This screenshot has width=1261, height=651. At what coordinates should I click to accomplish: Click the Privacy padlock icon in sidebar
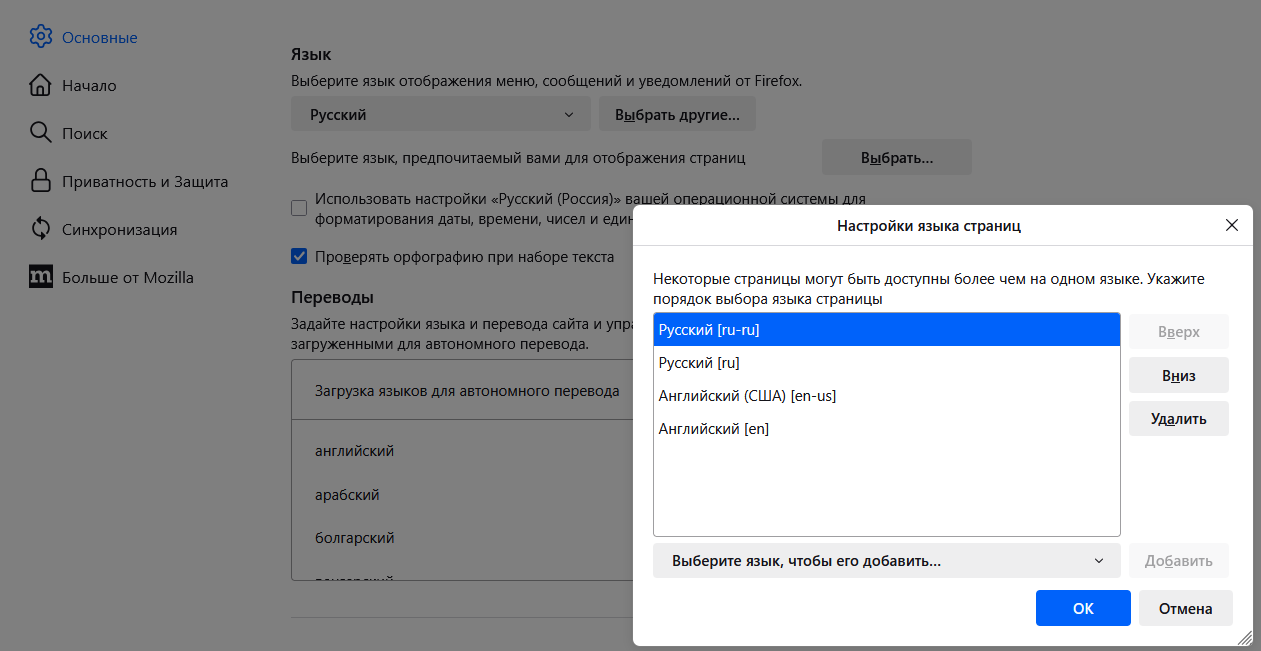[x=40, y=181]
